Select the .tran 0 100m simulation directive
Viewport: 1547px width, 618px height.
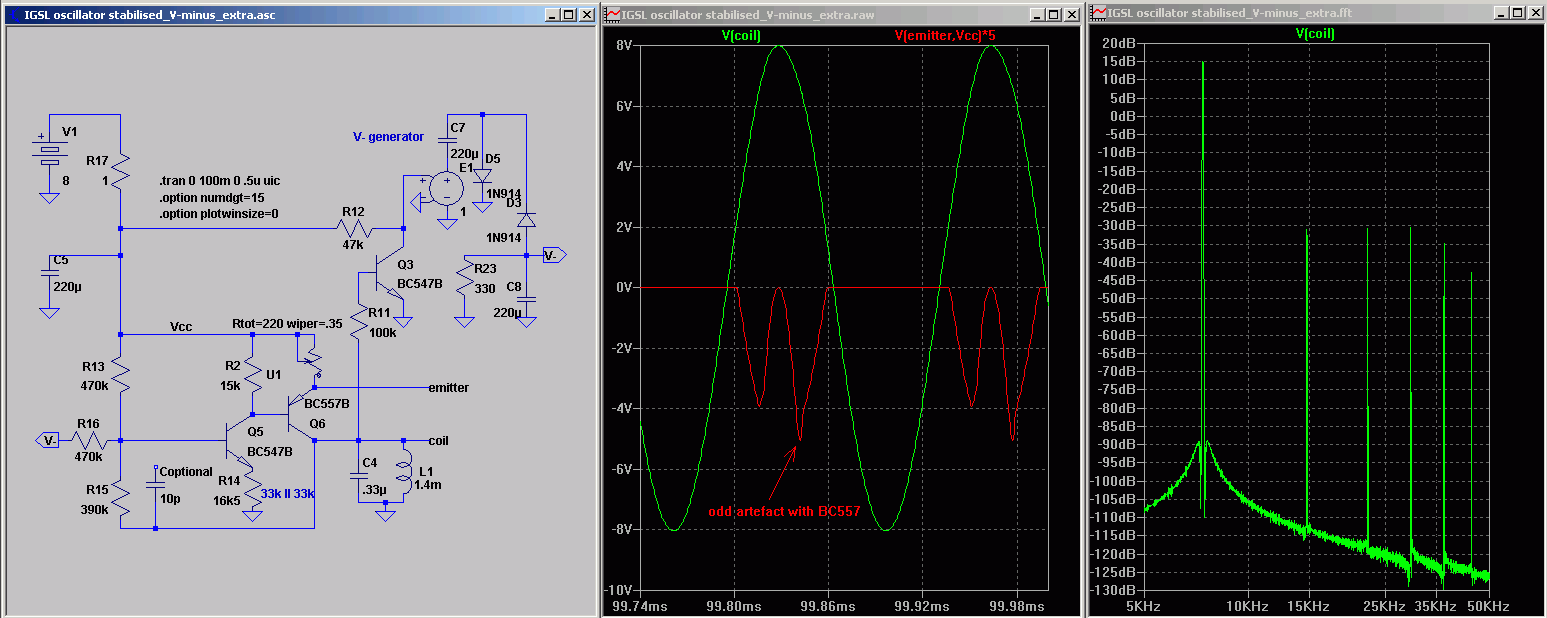(217, 181)
